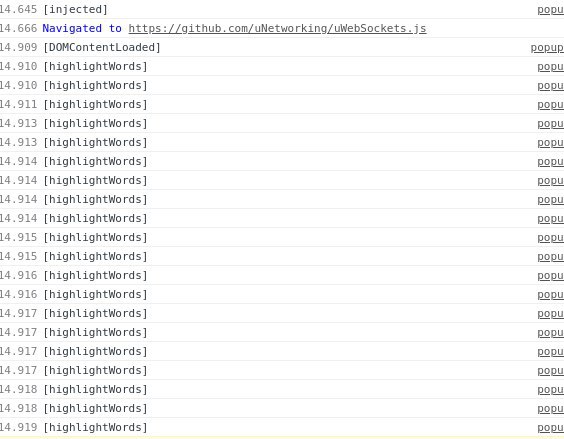The height and width of the screenshot is (439, 564).
Task: Open popup source link on the 14.911 row
Action: pos(551,105)
